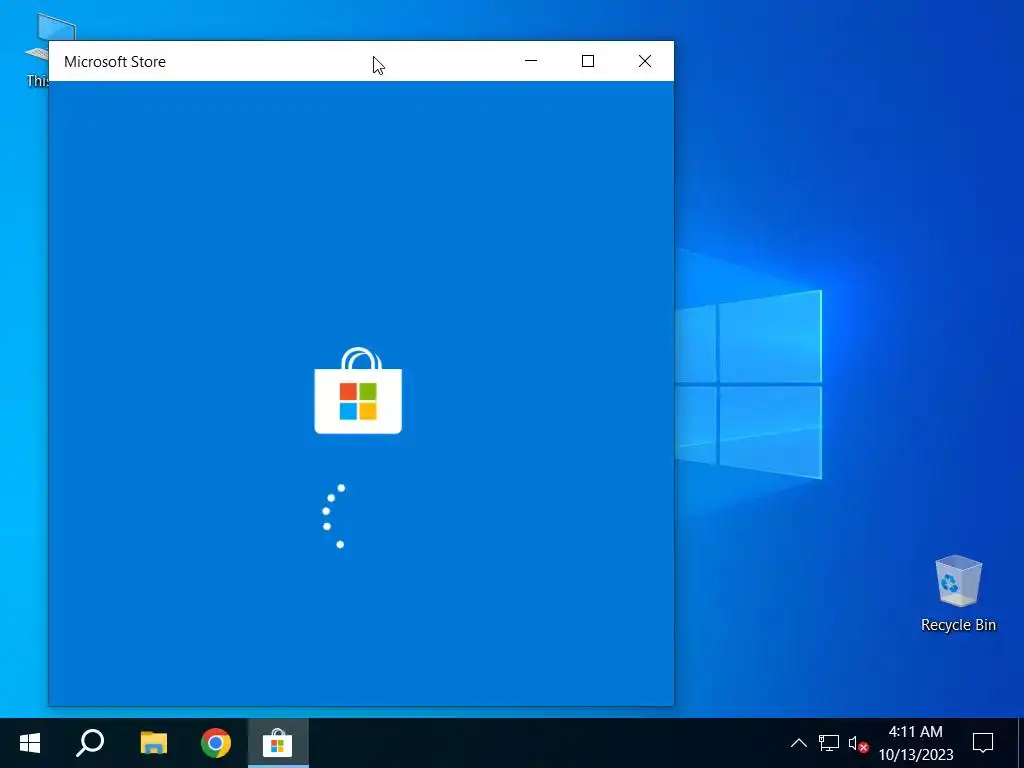
Task: Click the muted volume tray icon
Action: tap(858, 743)
